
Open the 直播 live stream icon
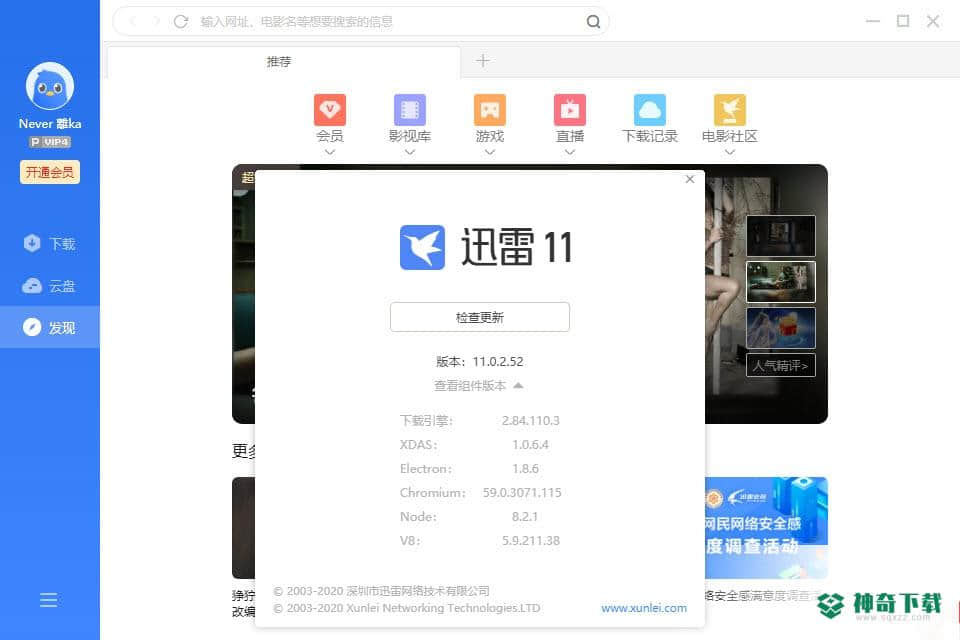tap(569, 110)
